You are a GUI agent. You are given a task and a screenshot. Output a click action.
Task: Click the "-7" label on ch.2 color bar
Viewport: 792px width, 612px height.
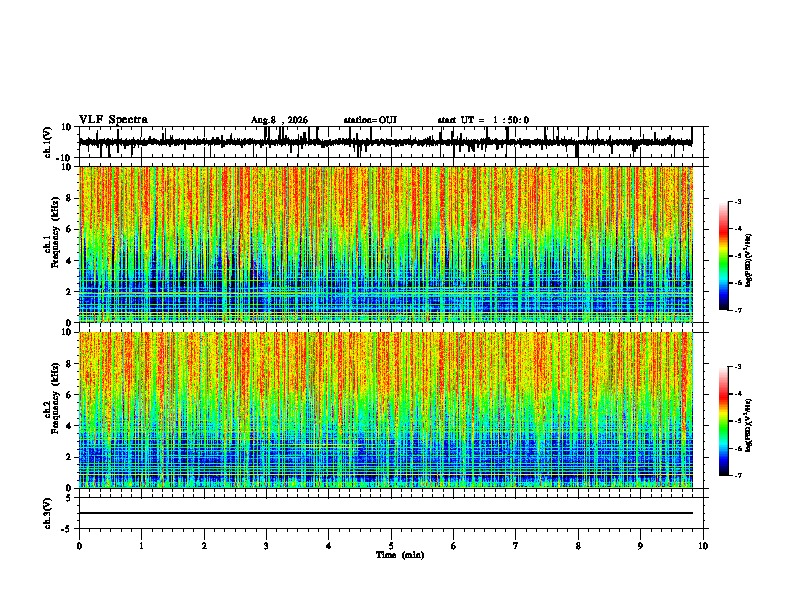(x=738, y=475)
